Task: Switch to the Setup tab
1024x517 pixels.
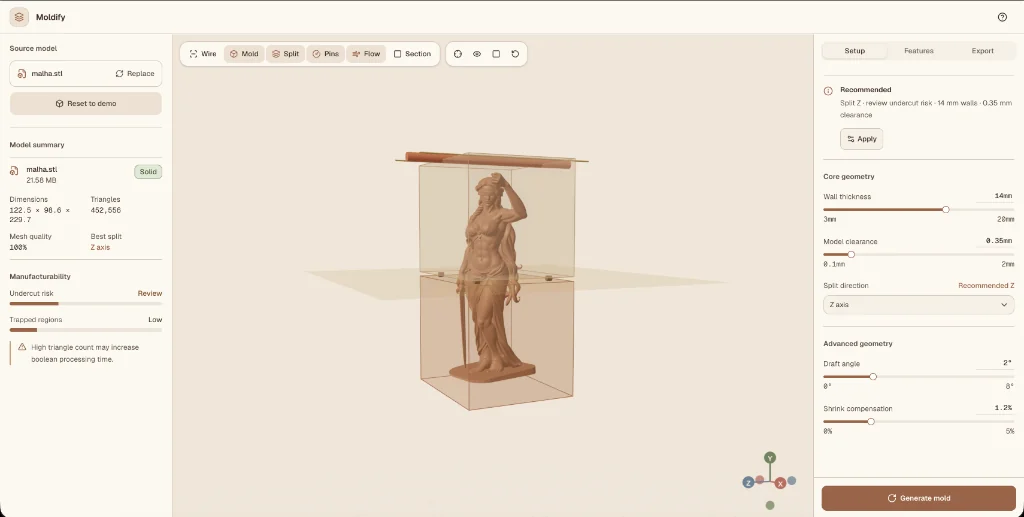Action: point(854,51)
